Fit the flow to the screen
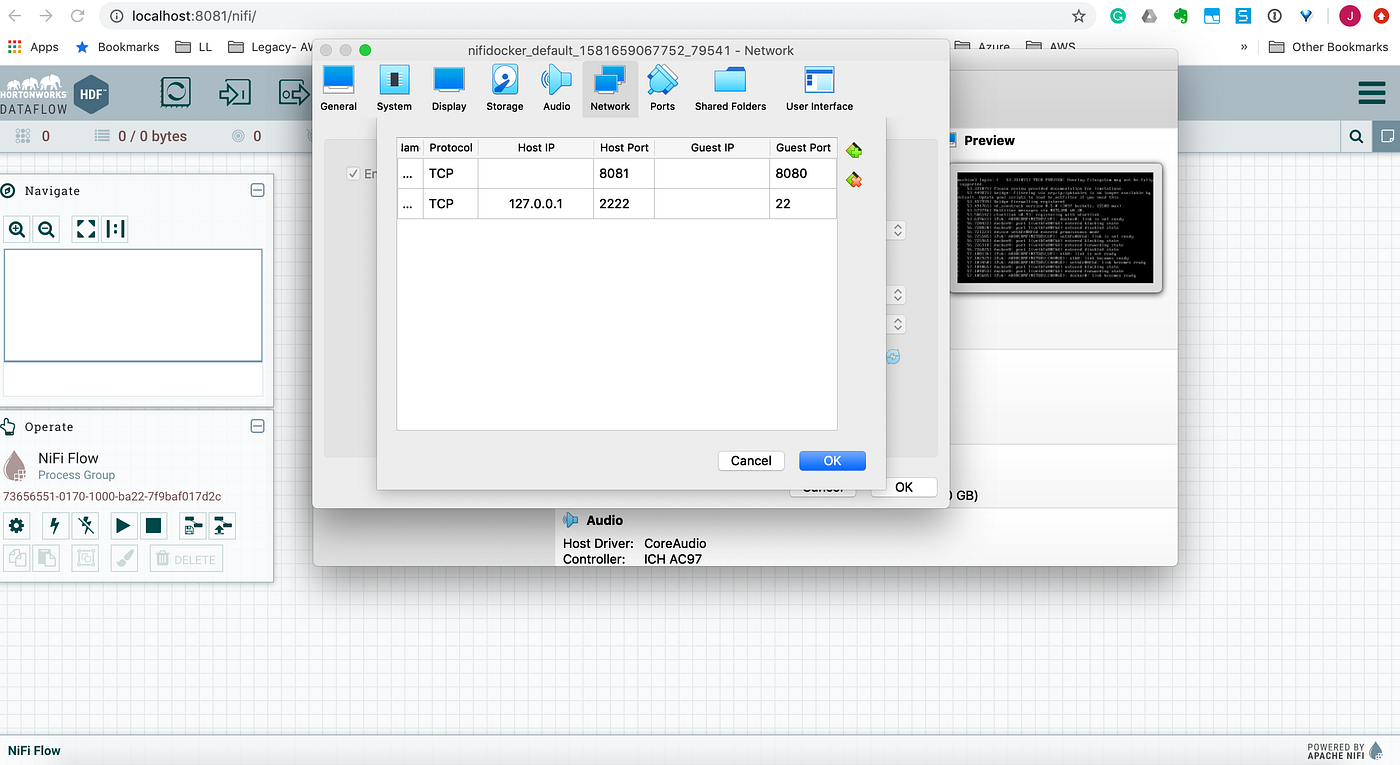Screen dimensions: 1400x765 coord(86,229)
